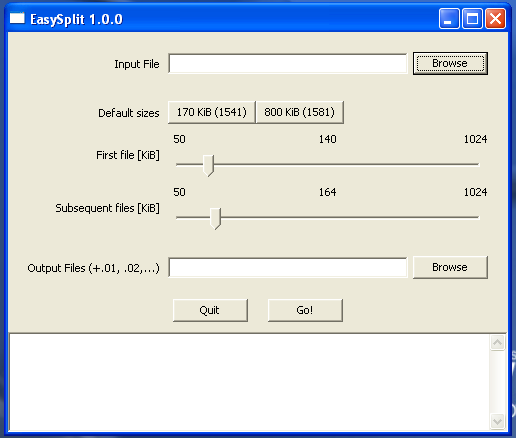Click inside the log output text area

point(249,382)
